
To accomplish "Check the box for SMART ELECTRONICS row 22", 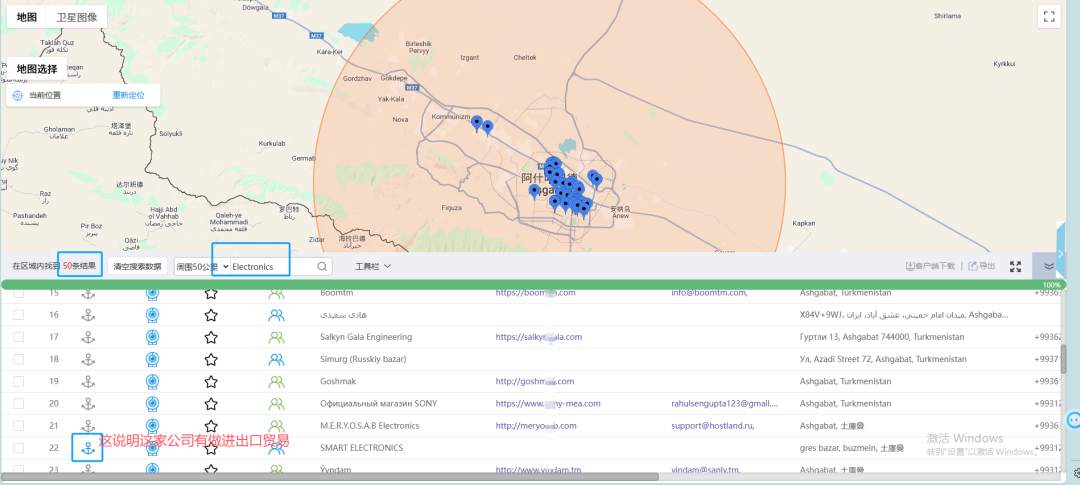I will click(x=19, y=447).
